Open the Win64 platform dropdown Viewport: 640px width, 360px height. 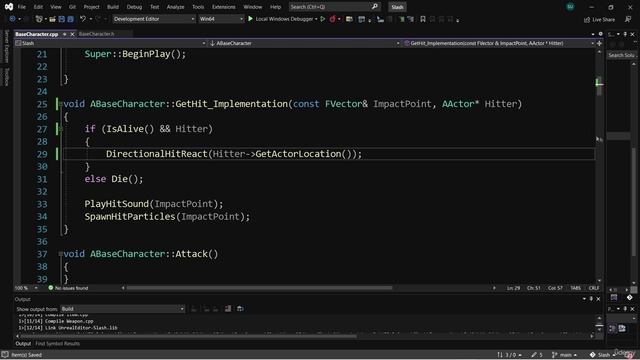pos(221,19)
